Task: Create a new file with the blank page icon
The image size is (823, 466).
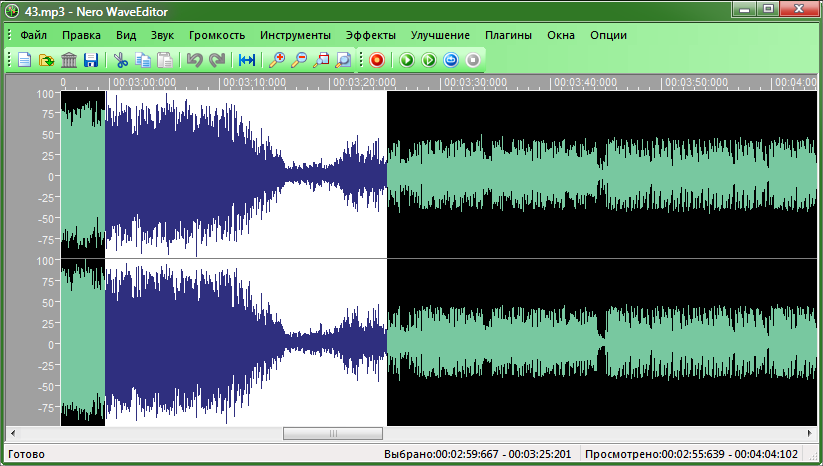Action: (25, 60)
